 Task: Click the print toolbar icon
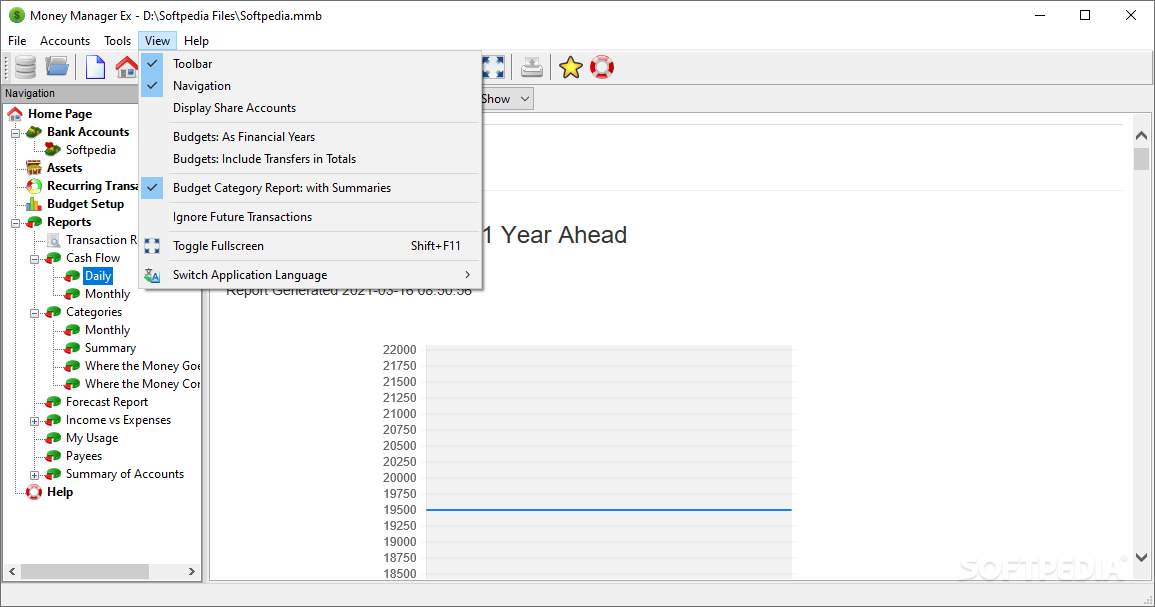(x=532, y=67)
